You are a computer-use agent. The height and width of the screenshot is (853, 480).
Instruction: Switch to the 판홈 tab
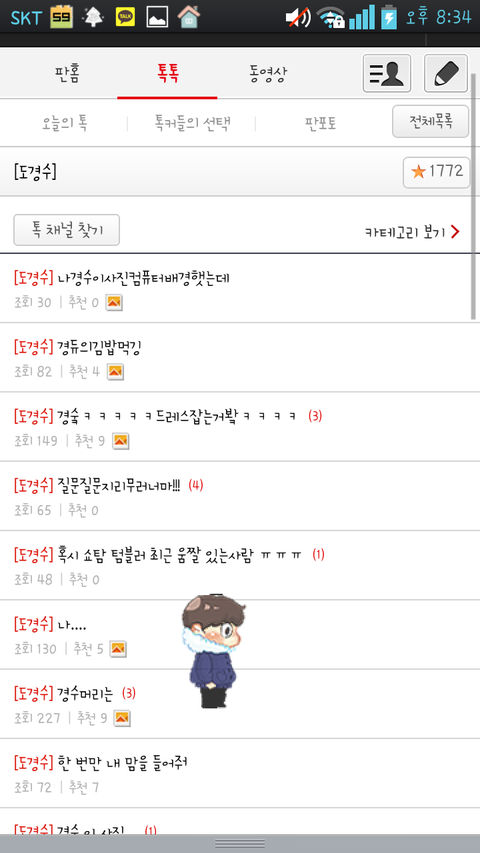[x=67, y=73]
